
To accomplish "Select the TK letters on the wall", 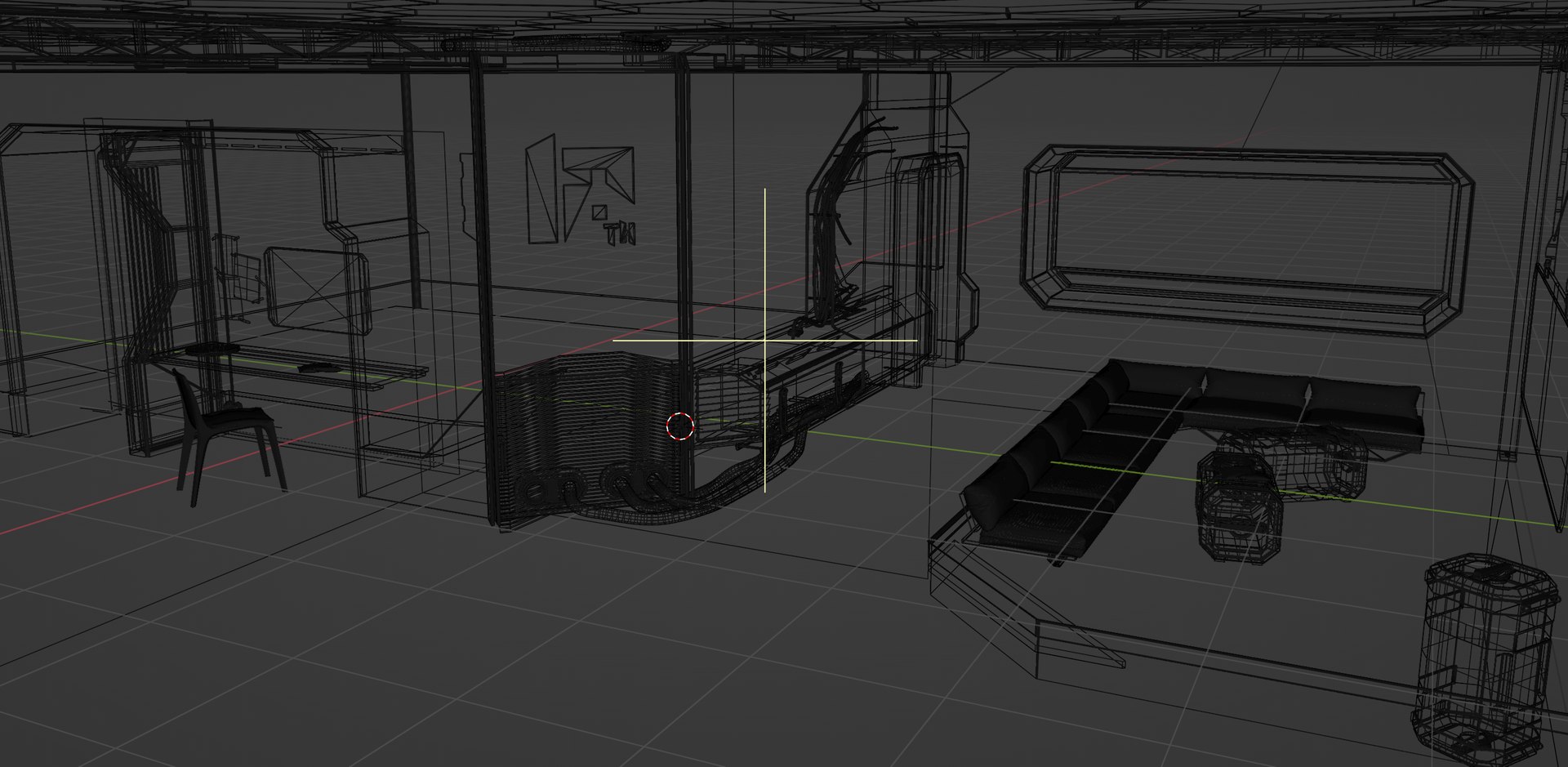I will coord(620,234).
